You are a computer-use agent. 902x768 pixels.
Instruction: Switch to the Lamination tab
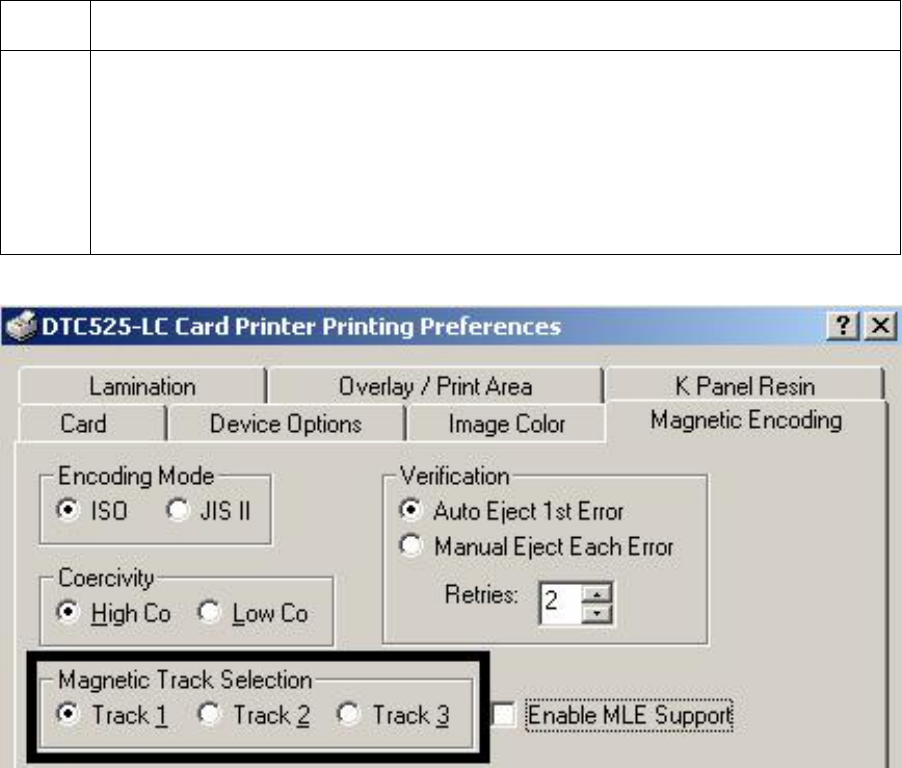(142, 386)
